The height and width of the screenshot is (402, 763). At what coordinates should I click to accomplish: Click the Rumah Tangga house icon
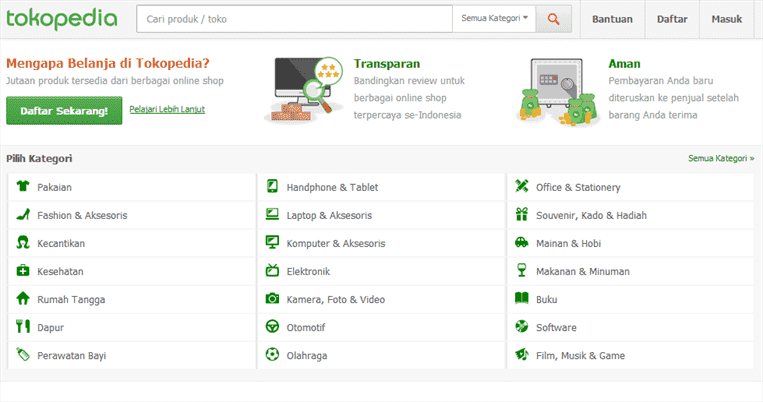click(x=23, y=298)
